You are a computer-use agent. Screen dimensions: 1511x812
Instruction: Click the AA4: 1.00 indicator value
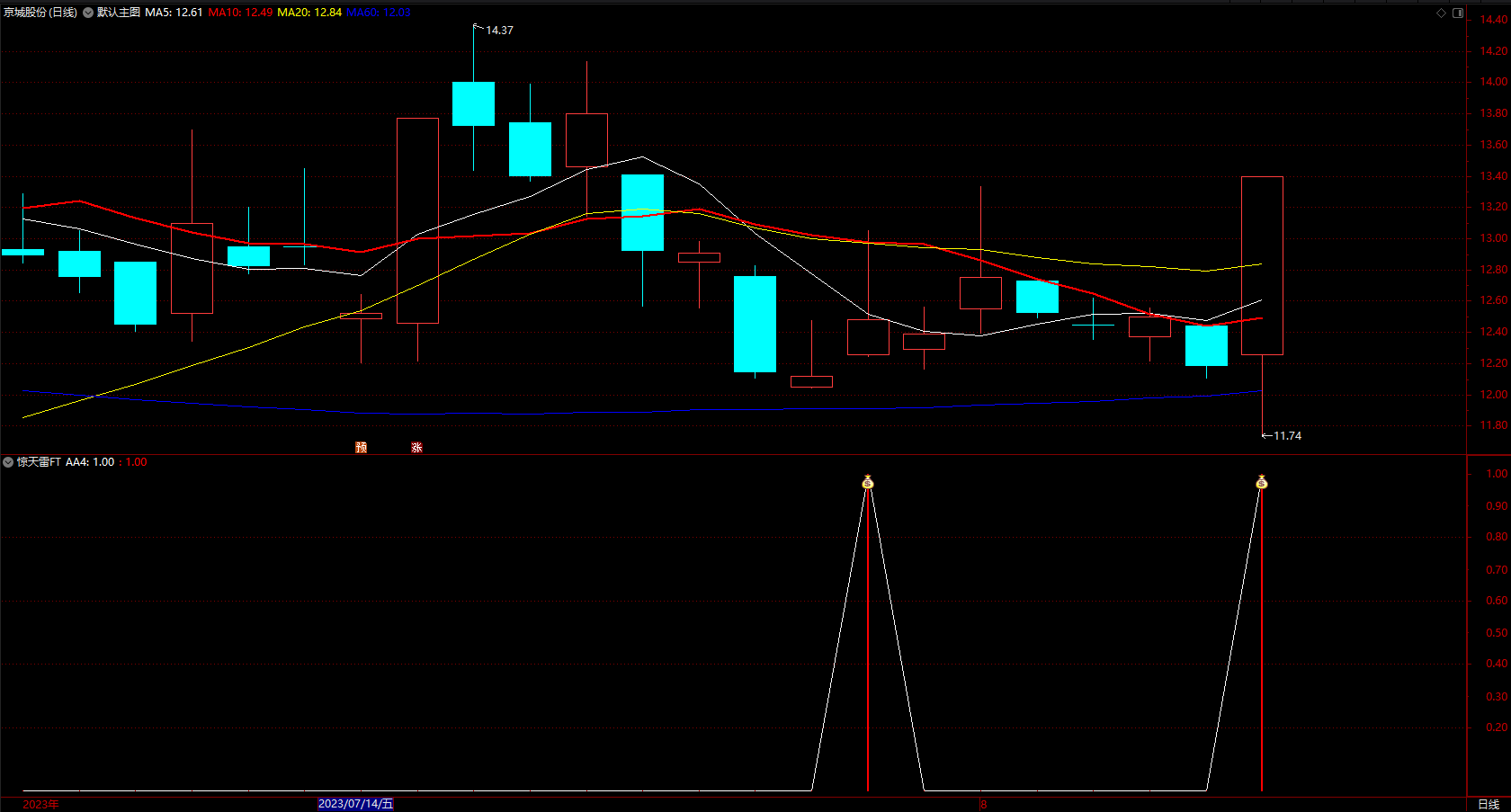90,462
